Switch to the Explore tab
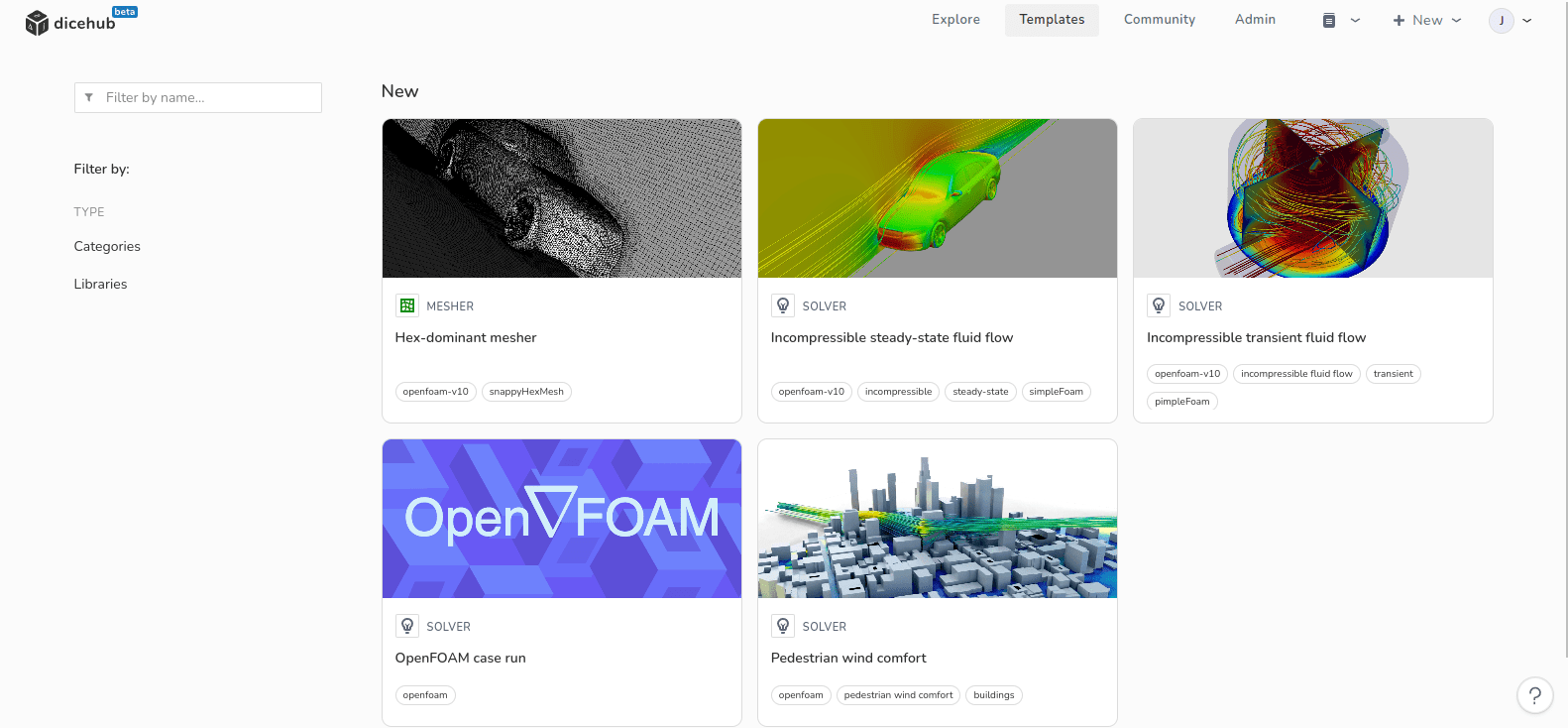This screenshot has height=728, width=1568. click(x=955, y=20)
